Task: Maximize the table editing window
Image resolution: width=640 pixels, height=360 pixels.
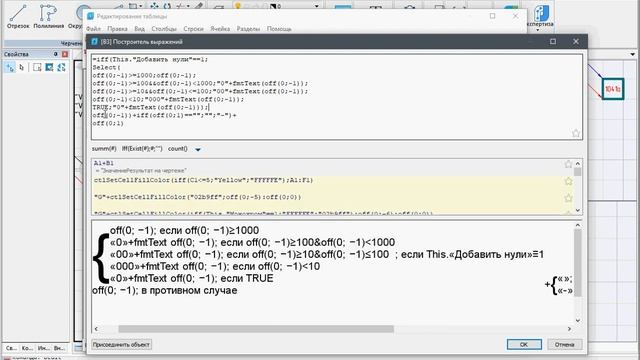Action: [x=493, y=16]
